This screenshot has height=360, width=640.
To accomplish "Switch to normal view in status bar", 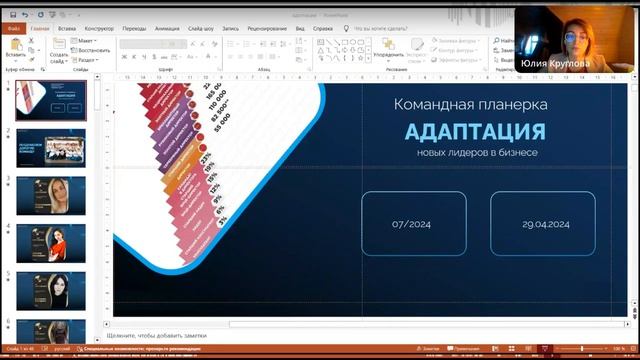I will pyautogui.click(x=495, y=349).
